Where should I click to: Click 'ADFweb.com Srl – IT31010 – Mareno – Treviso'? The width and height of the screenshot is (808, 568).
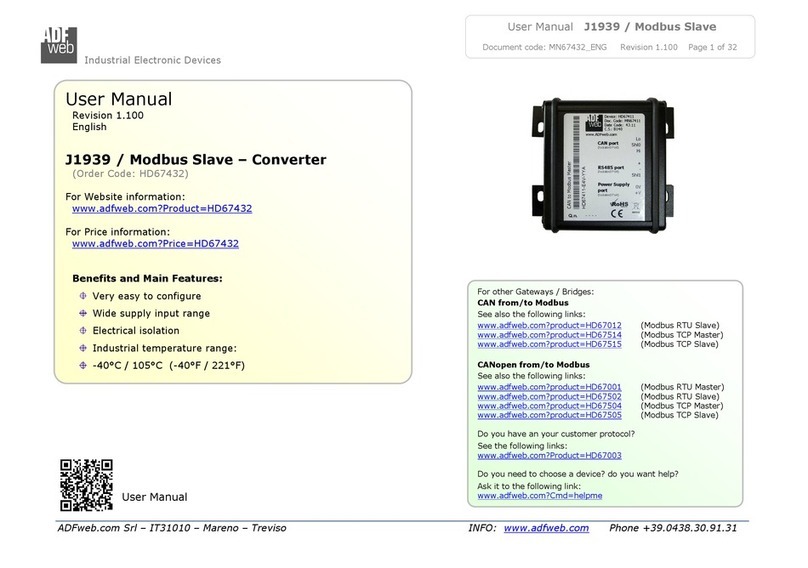tap(172, 528)
